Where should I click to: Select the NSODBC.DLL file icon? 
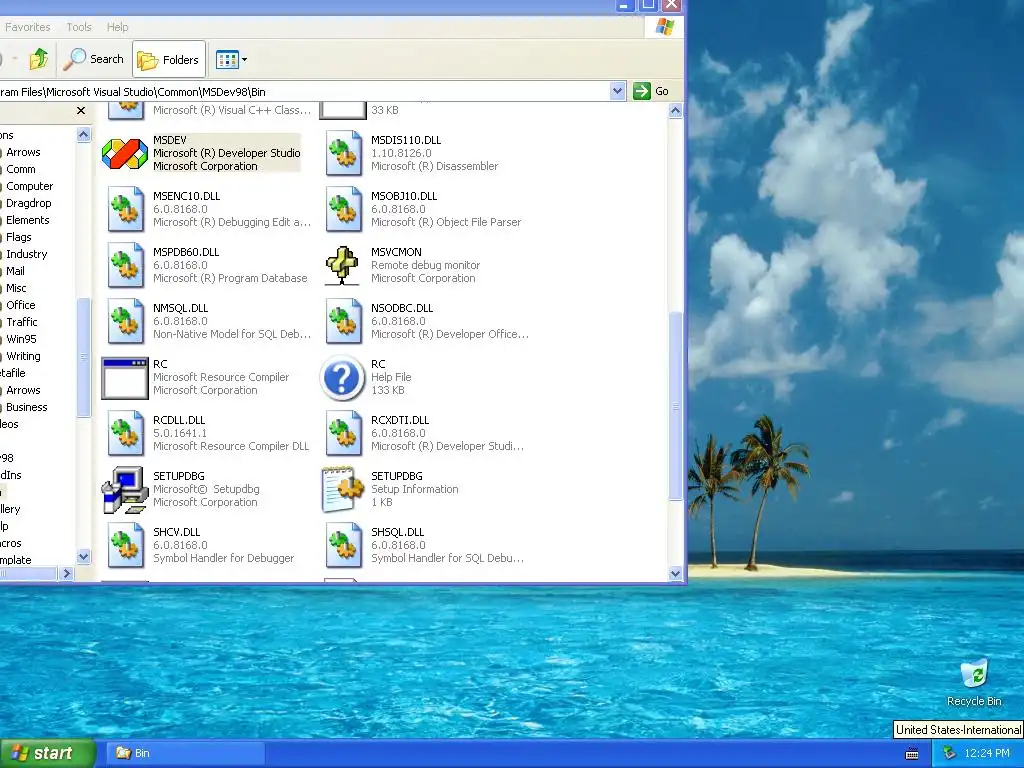[344, 322]
